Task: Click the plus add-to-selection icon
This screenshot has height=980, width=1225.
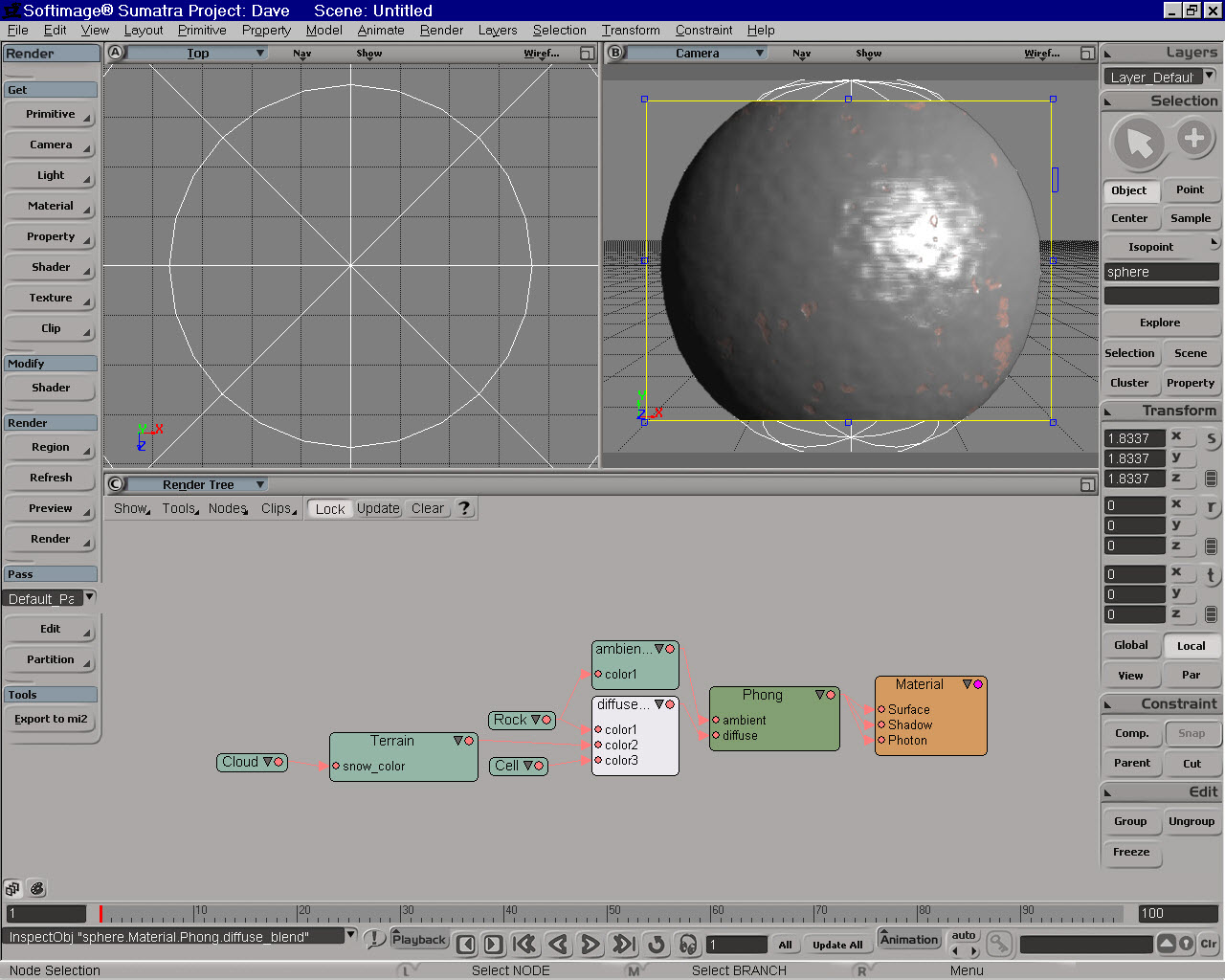Action: pyautogui.click(x=1193, y=139)
